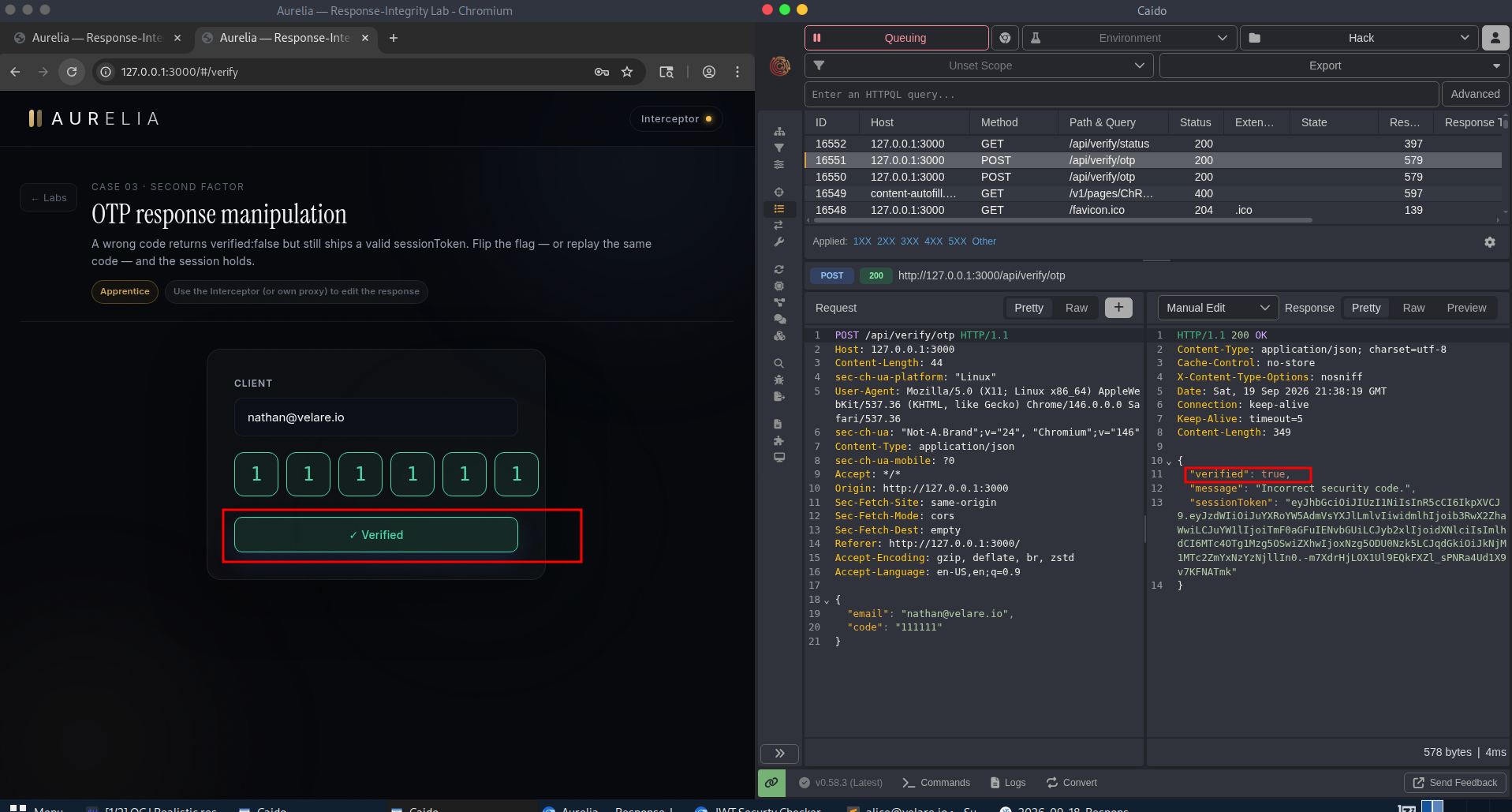The width and height of the screenshot is (1512, 812).
Task: Toggle the Other status filter
Action: [x=984, y=241]
